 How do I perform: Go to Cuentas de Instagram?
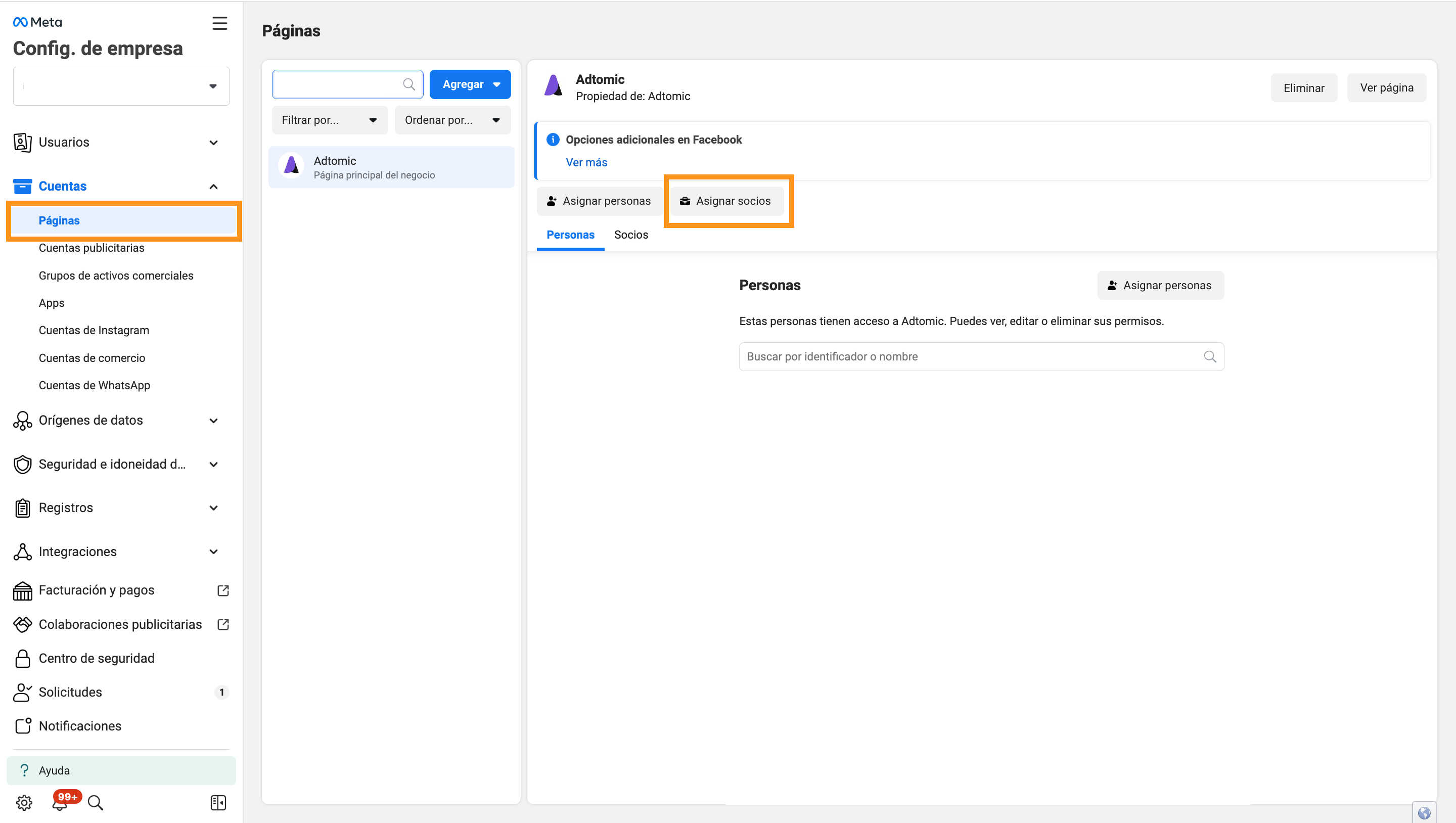coord(94,331)
